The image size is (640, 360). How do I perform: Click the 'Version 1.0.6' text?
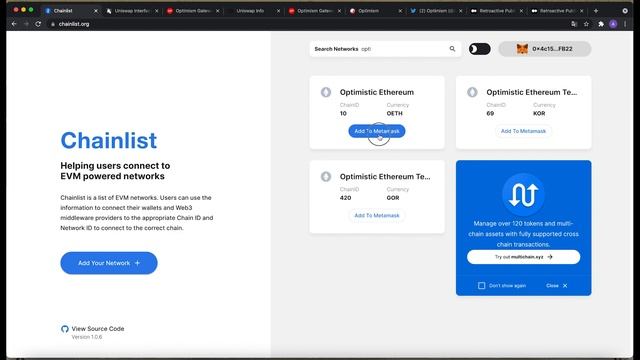(87, 337)
